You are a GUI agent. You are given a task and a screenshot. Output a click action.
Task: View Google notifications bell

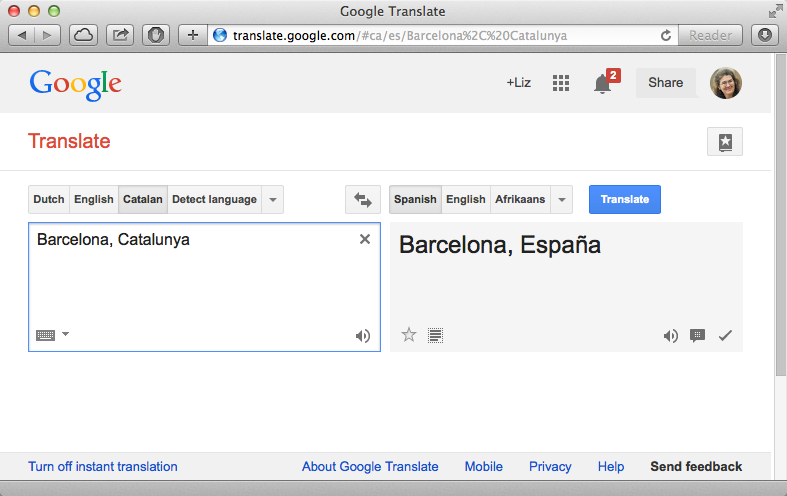pos(603,84)
